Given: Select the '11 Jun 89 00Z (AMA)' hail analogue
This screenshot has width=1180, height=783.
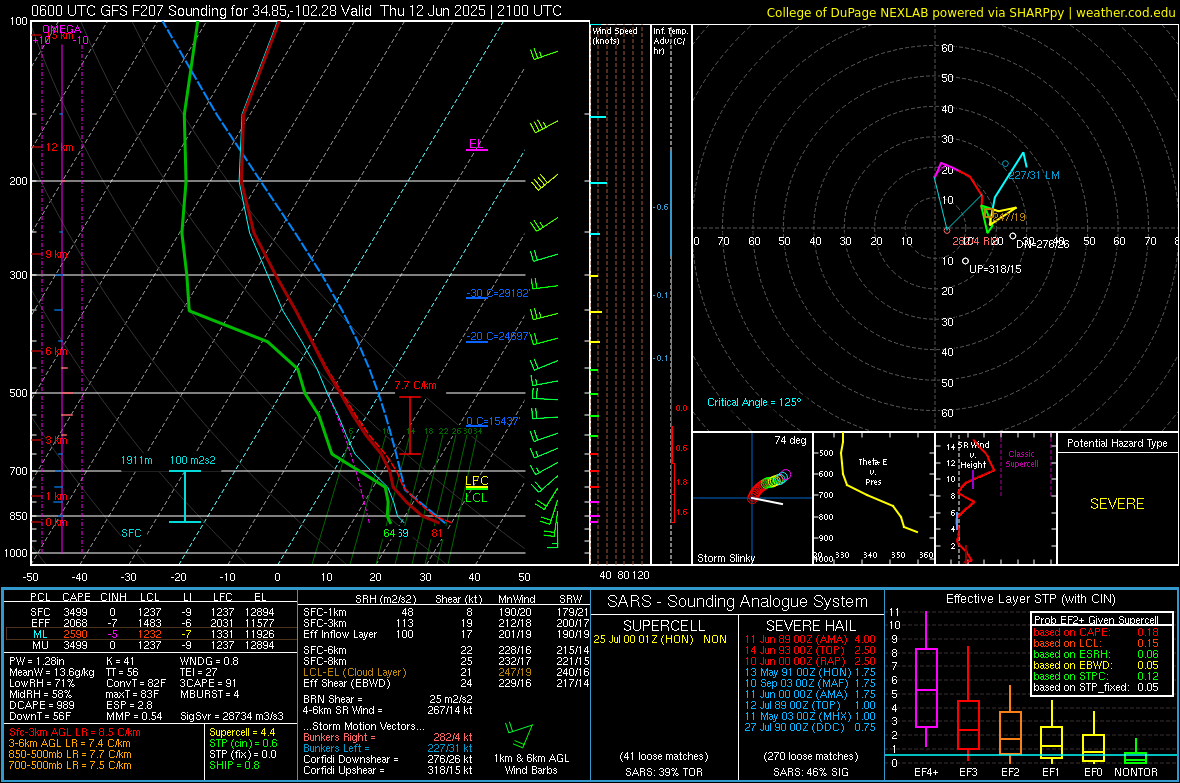Looking at the screenshot, I should click(795, 639).
